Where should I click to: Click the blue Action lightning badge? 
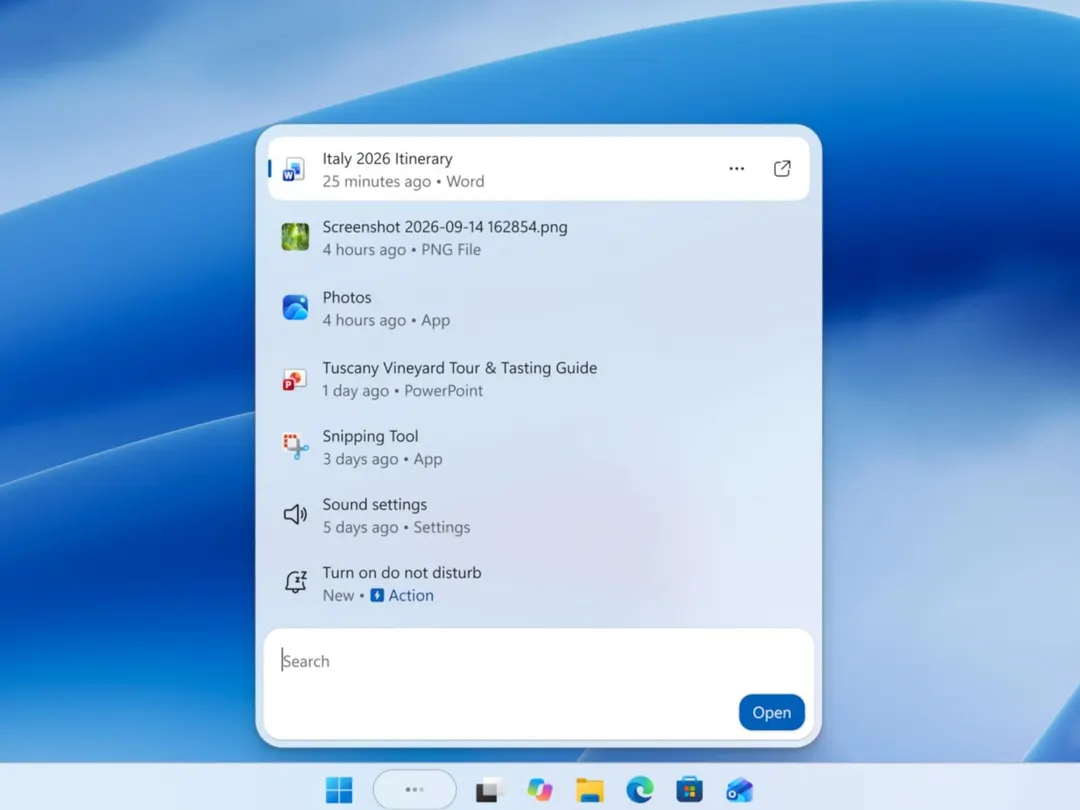[x=377, y=595]
